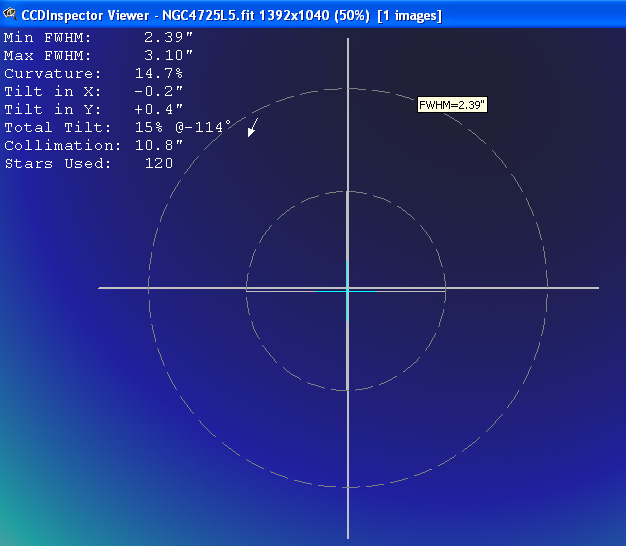Click the CCDInspector app icon in title bar
The image size is (626, 546).
[x=10, y=14]
